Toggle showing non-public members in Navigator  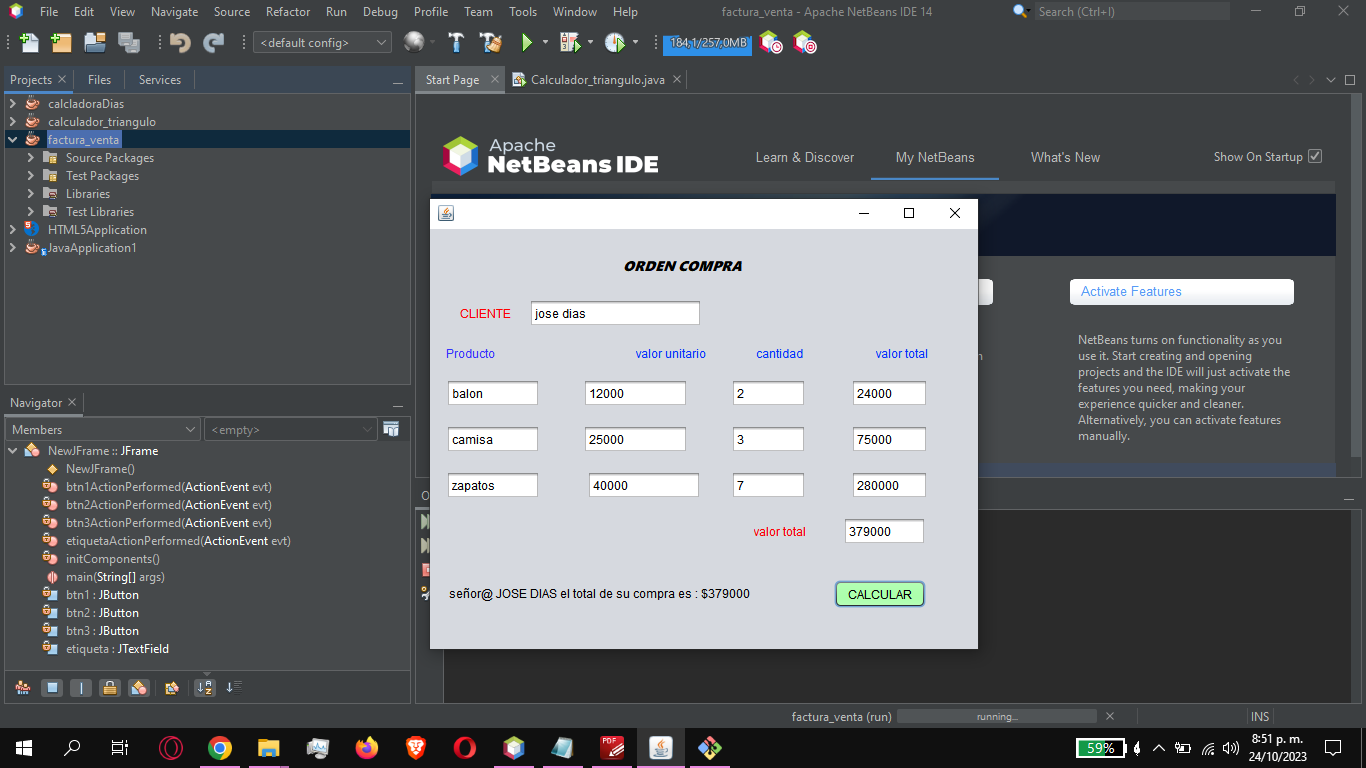[109, 688]
